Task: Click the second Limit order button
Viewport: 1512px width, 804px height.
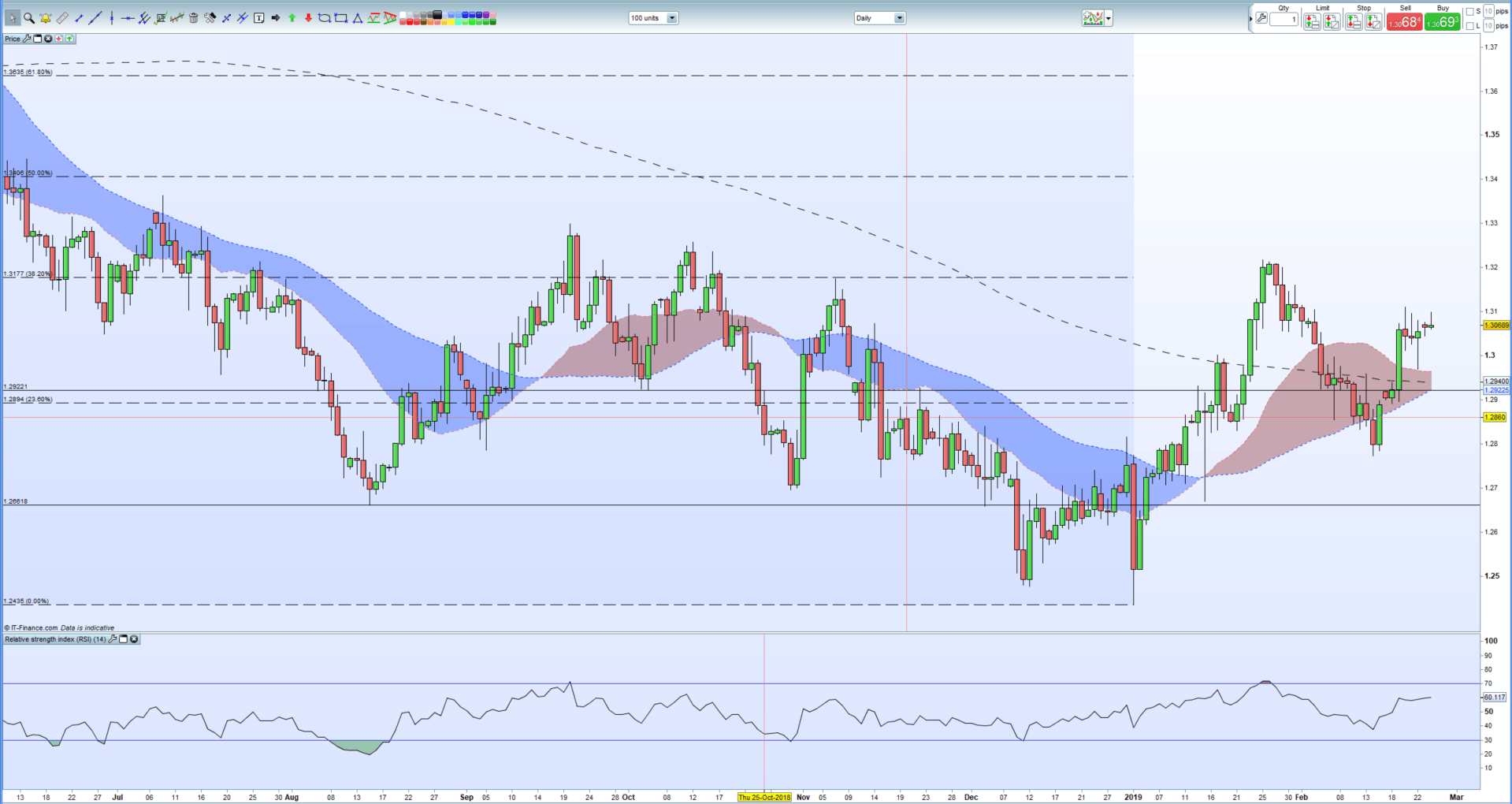Action: pyautogui.click(x=1332, y=21)
